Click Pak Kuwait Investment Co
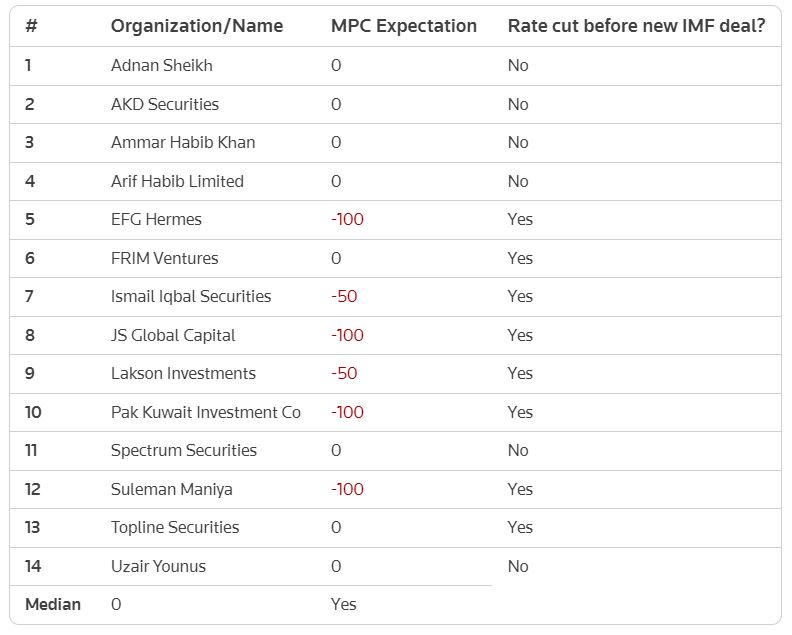 pyautogui.click(x=205, y=412)
